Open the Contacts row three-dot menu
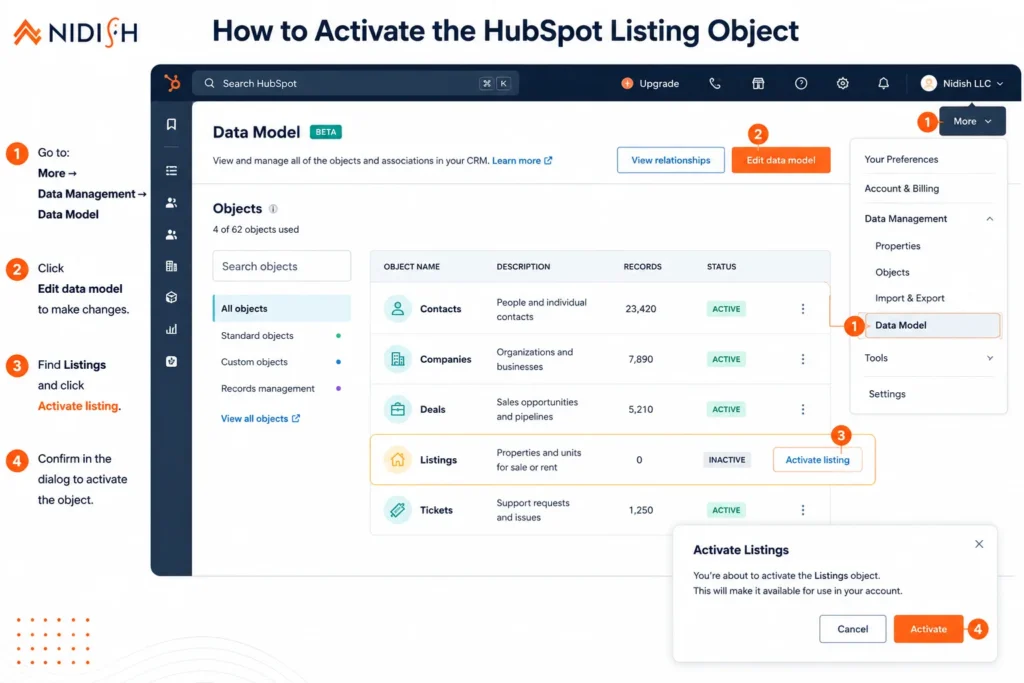This screenshot has width=1024, height=683. tap(803, 308)
